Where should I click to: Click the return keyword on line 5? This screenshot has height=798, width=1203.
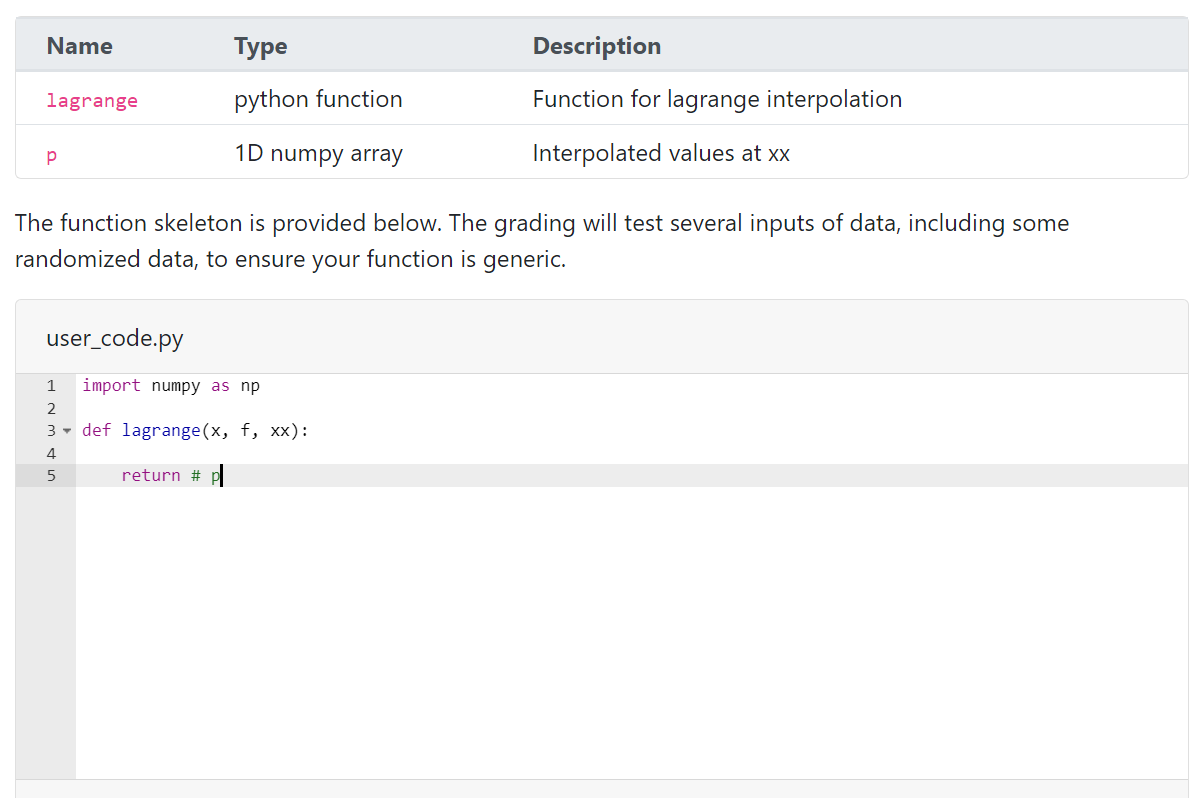click(151, 475)
